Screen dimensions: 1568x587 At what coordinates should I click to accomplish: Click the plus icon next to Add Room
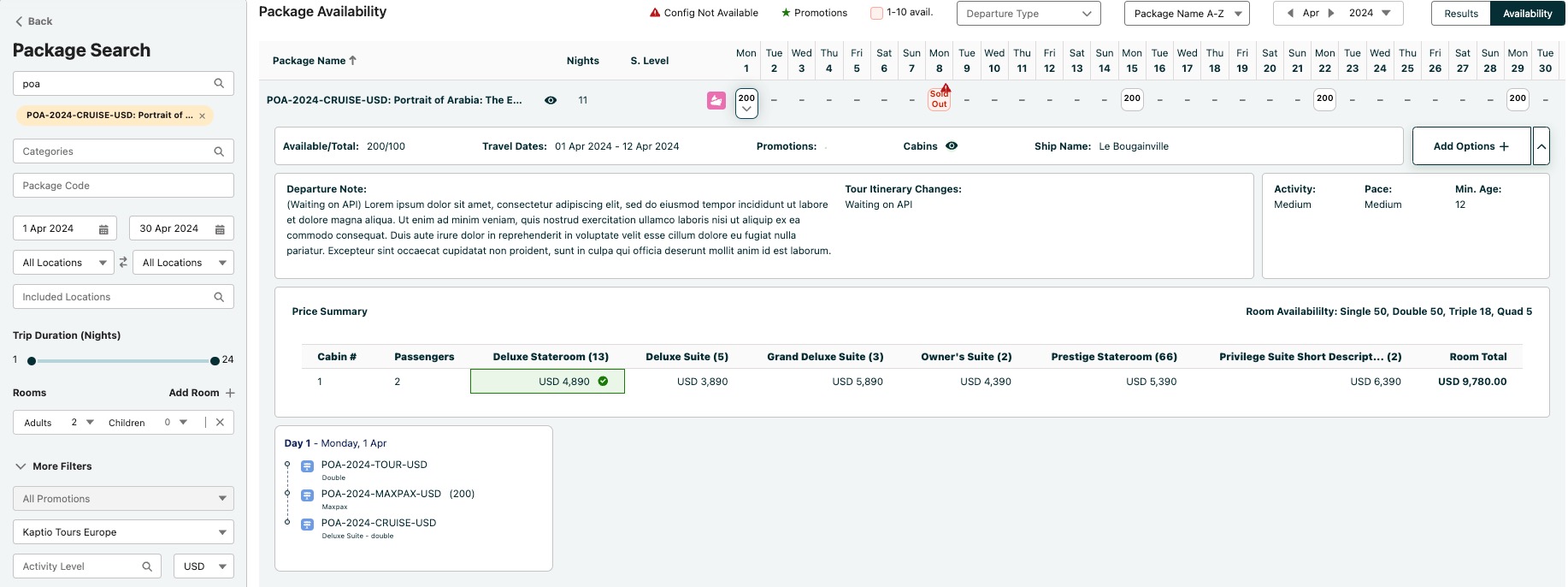230,393
